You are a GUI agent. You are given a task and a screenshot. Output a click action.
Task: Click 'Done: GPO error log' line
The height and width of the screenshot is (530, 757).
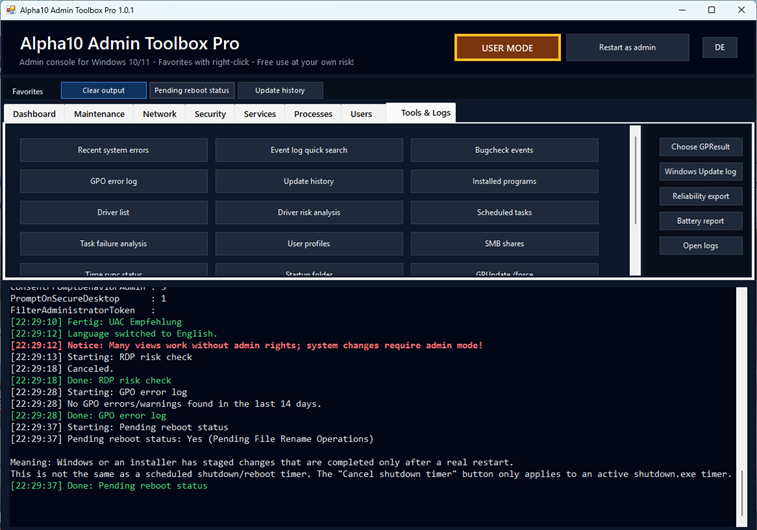click(88, 415)
